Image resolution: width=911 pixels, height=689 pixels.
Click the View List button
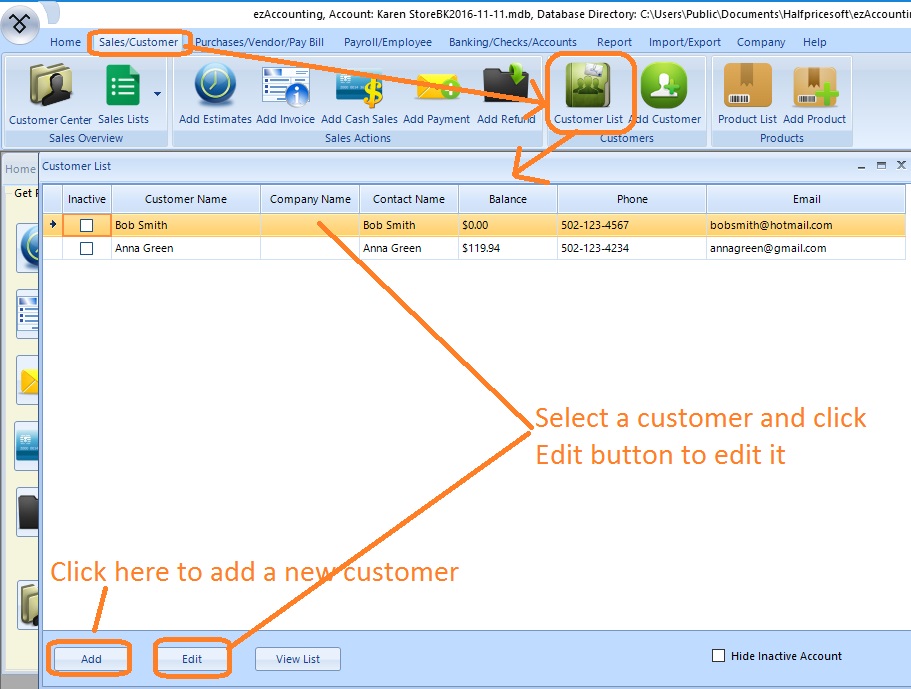pyautogui.click(x=298, y=659)
